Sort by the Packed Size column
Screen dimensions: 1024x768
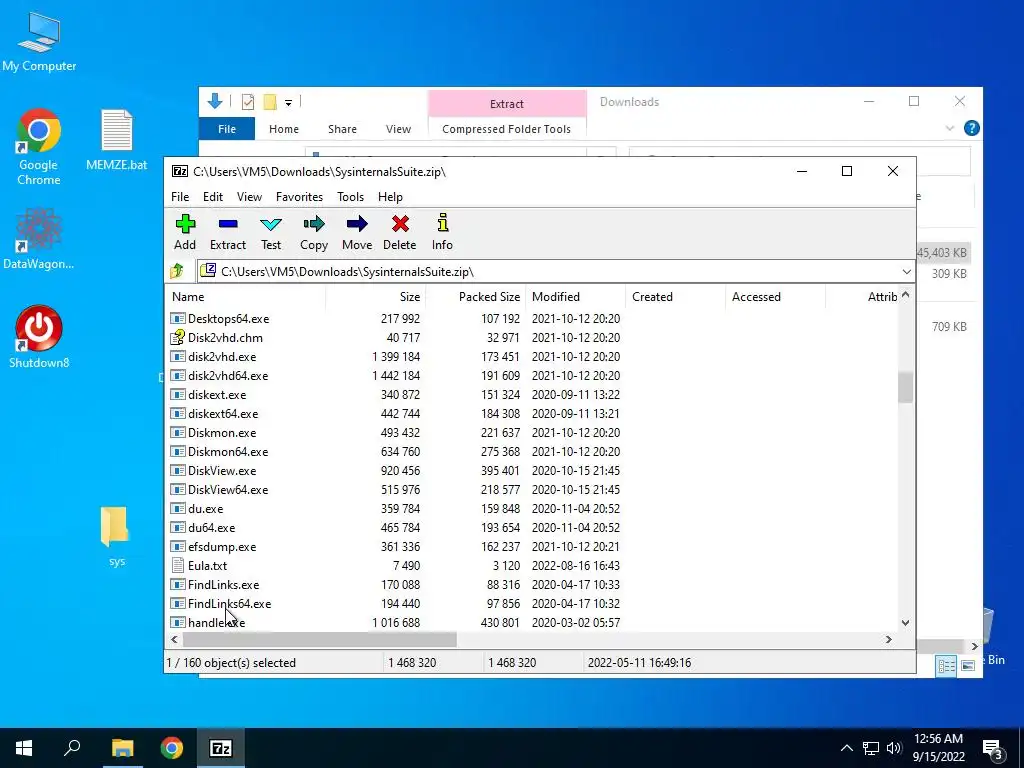point(475,296)
